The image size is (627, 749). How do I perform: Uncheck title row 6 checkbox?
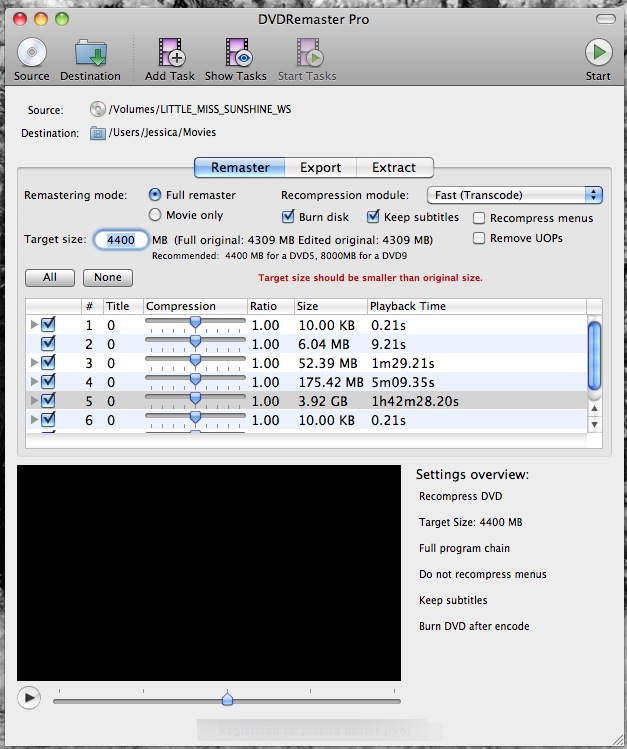48,419
